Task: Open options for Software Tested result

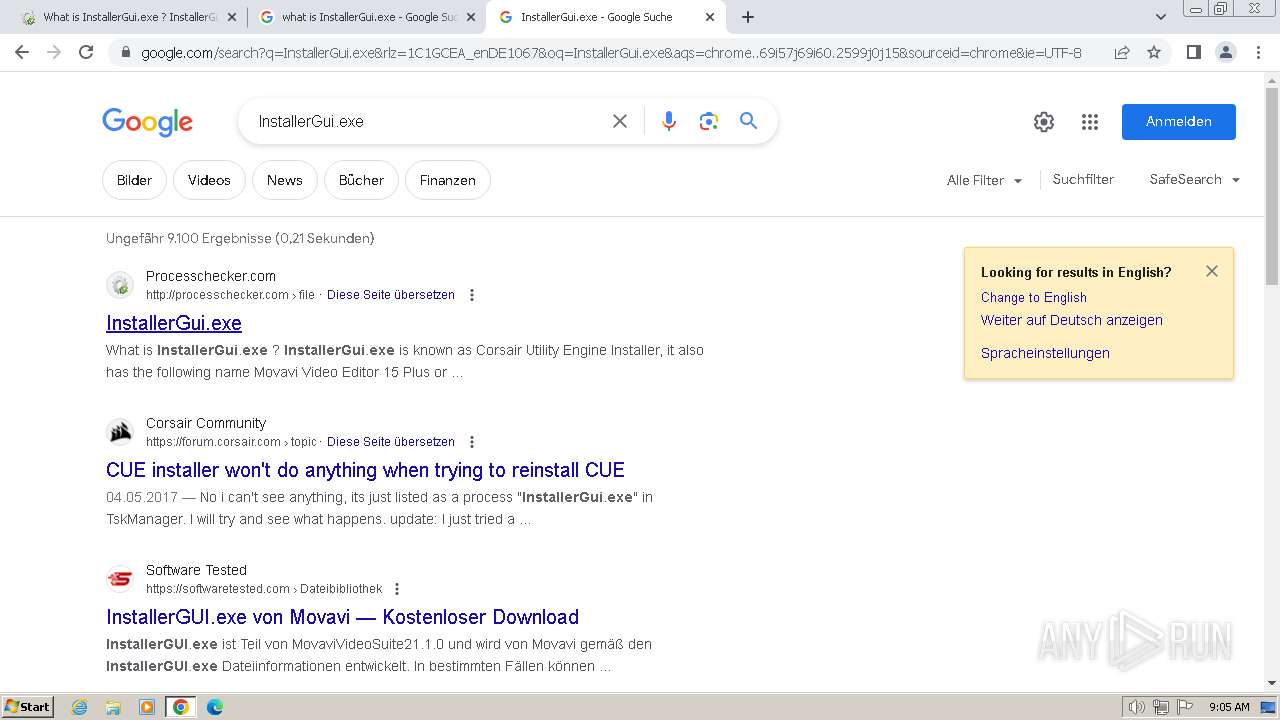Action: point(397,589)
